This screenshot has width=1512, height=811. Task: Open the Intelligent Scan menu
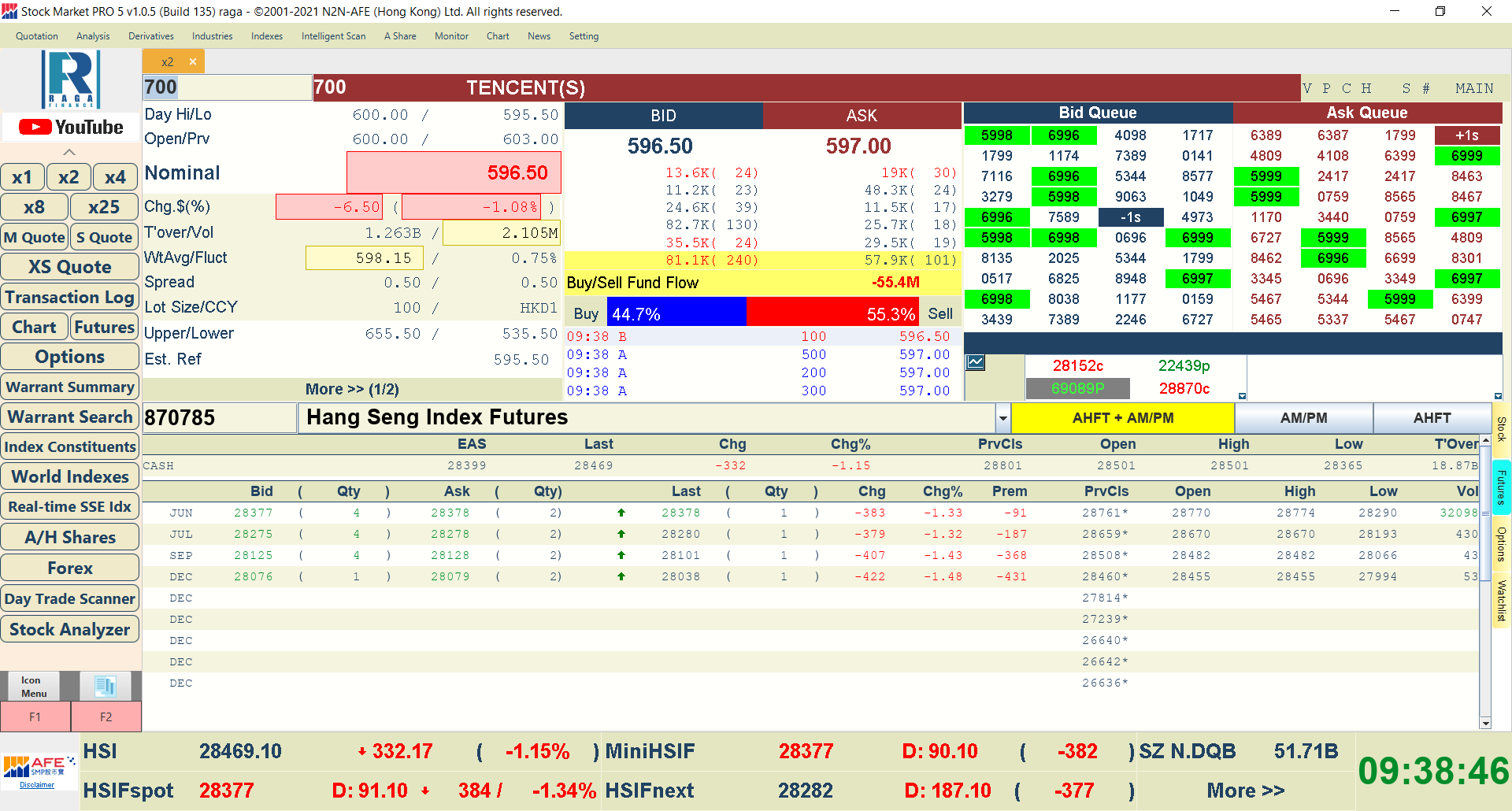pyautogui.click(x=333, y=36)
